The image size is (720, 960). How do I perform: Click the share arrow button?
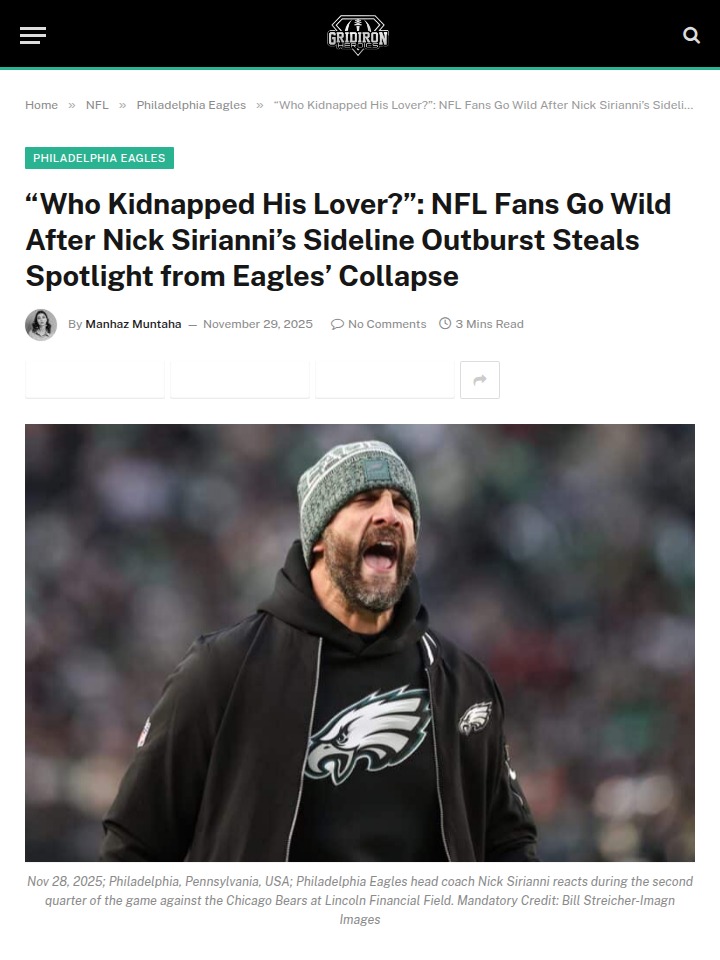click(480, 380)
